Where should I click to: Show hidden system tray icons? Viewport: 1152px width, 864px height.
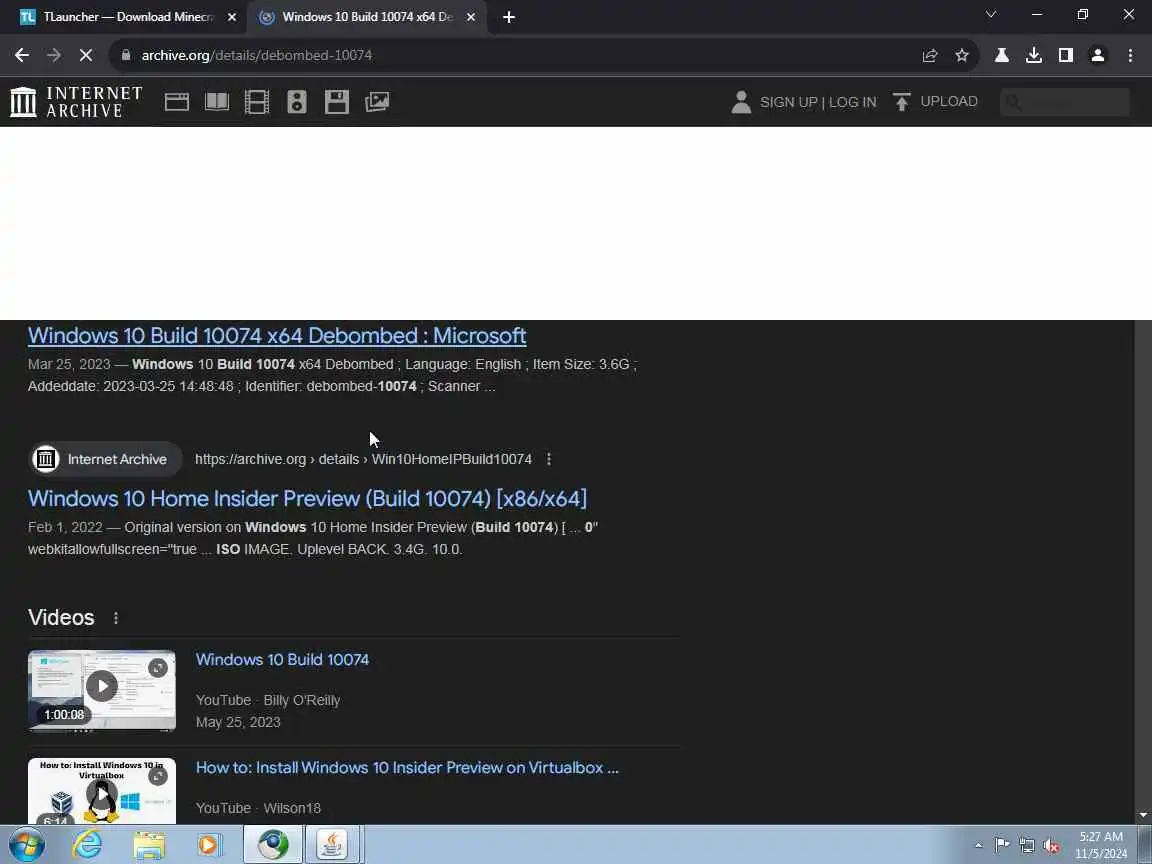click(978, 846)
